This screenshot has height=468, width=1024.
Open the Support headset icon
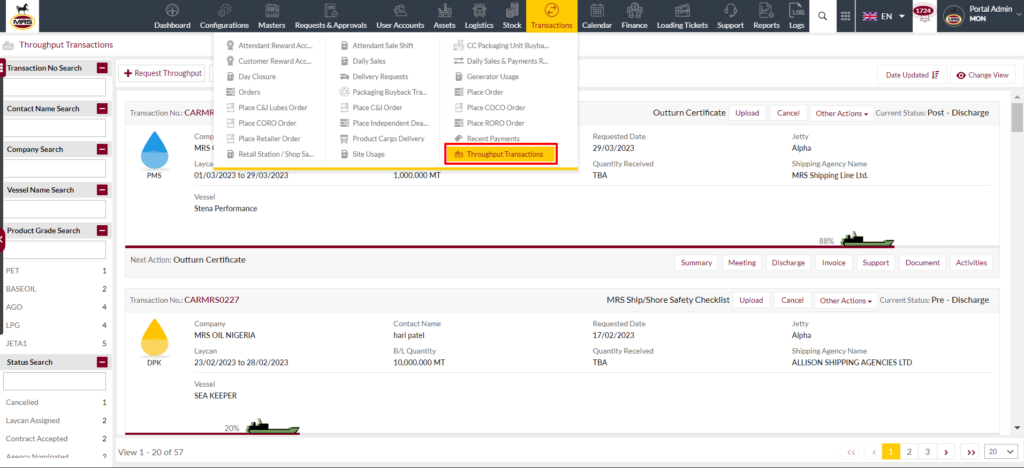tap(730, 10)
